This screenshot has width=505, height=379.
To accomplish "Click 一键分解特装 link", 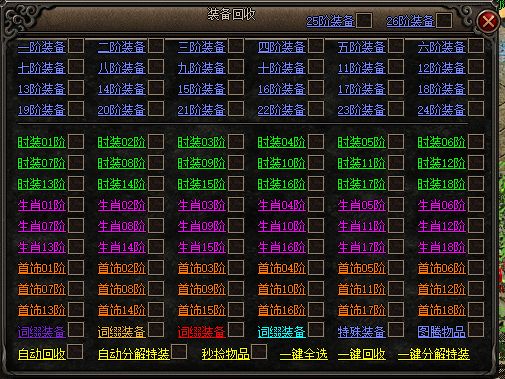I will point(434,354).
